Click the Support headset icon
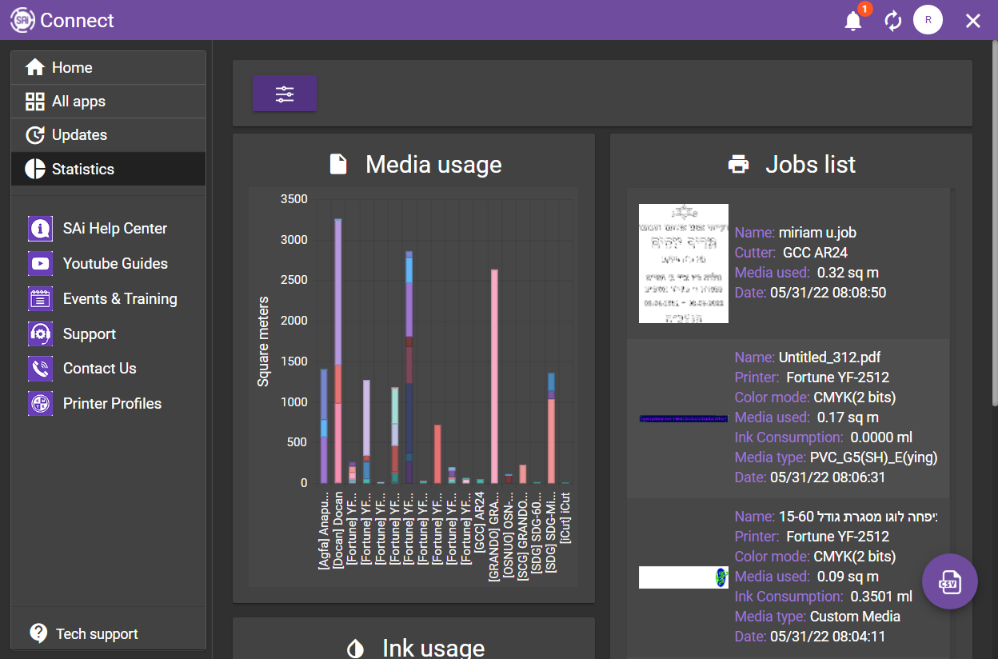This screenshot has width=998, height=659. (x=41, y=334)
